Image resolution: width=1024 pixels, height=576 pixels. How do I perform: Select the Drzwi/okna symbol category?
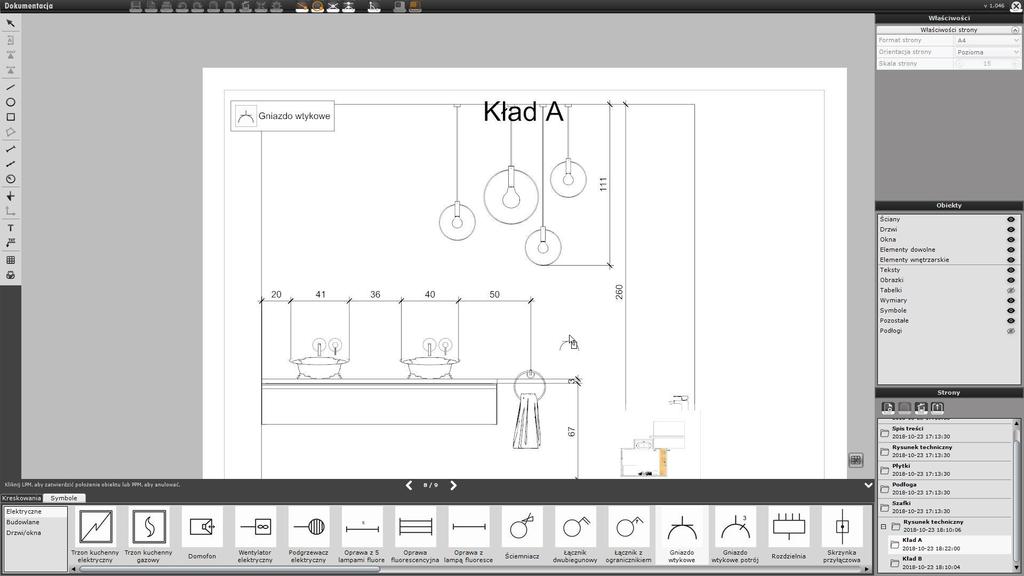[x=35, y=533]
